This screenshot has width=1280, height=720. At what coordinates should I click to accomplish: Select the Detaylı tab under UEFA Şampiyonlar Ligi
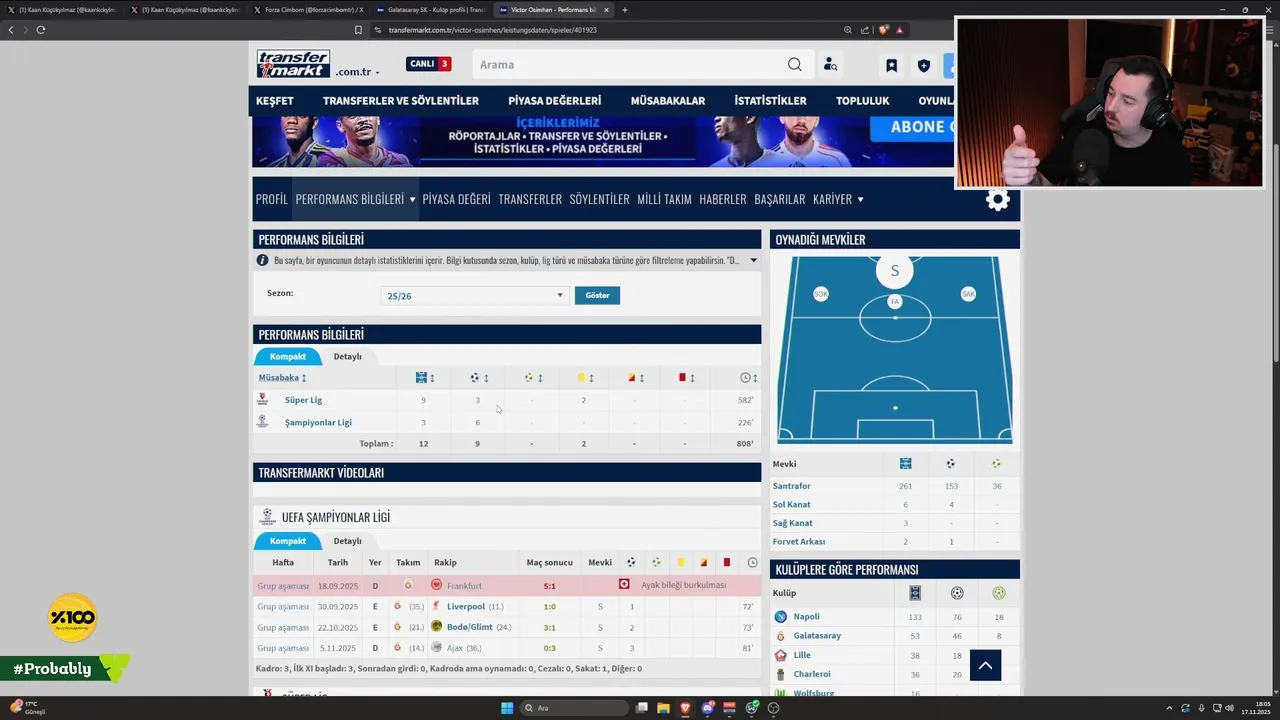[348, 541]
